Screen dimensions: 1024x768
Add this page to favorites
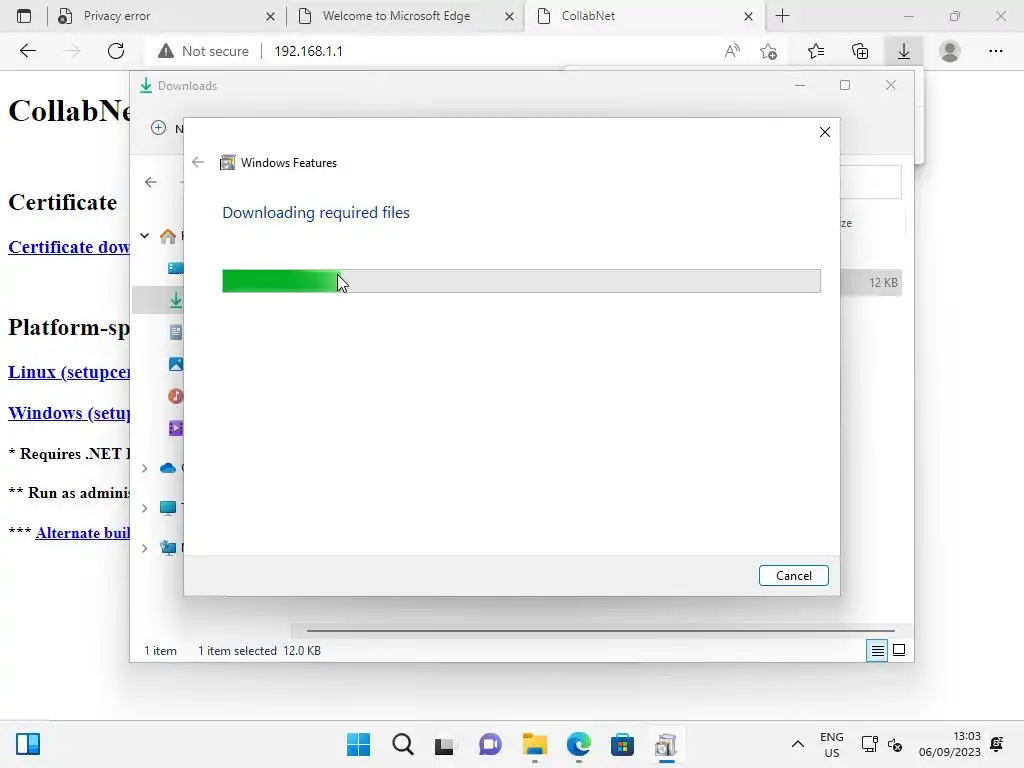point(769,51)
